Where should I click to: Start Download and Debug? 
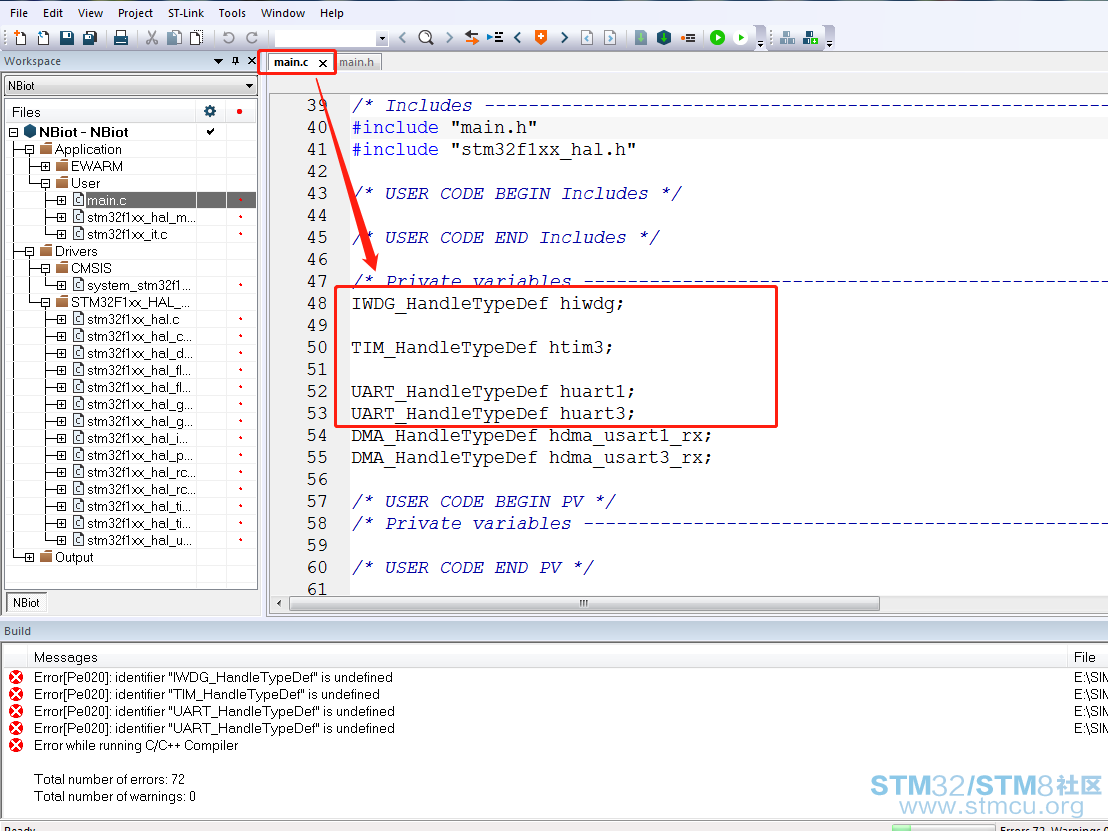[x=717, y=37]
